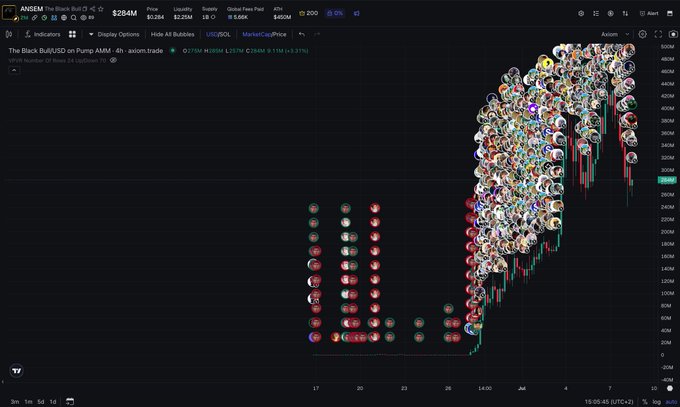Click Hide All Bubbles
The image size is (680, 407).
tap(173, 34)
